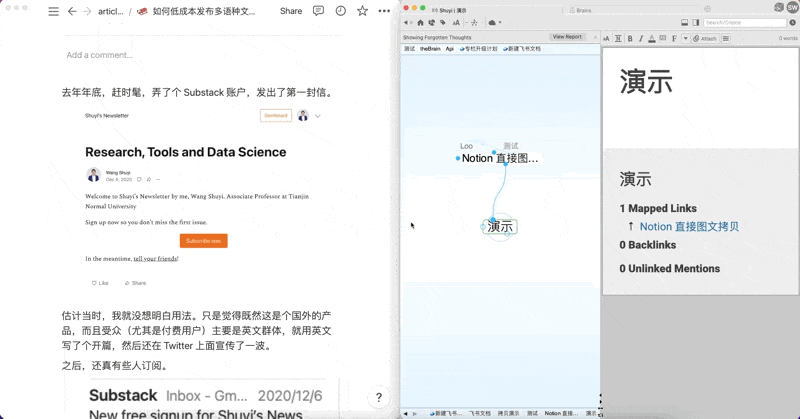Click theBrain back navigation arrow in toolbar
This screenshot has height=419, width=800.
406,22
